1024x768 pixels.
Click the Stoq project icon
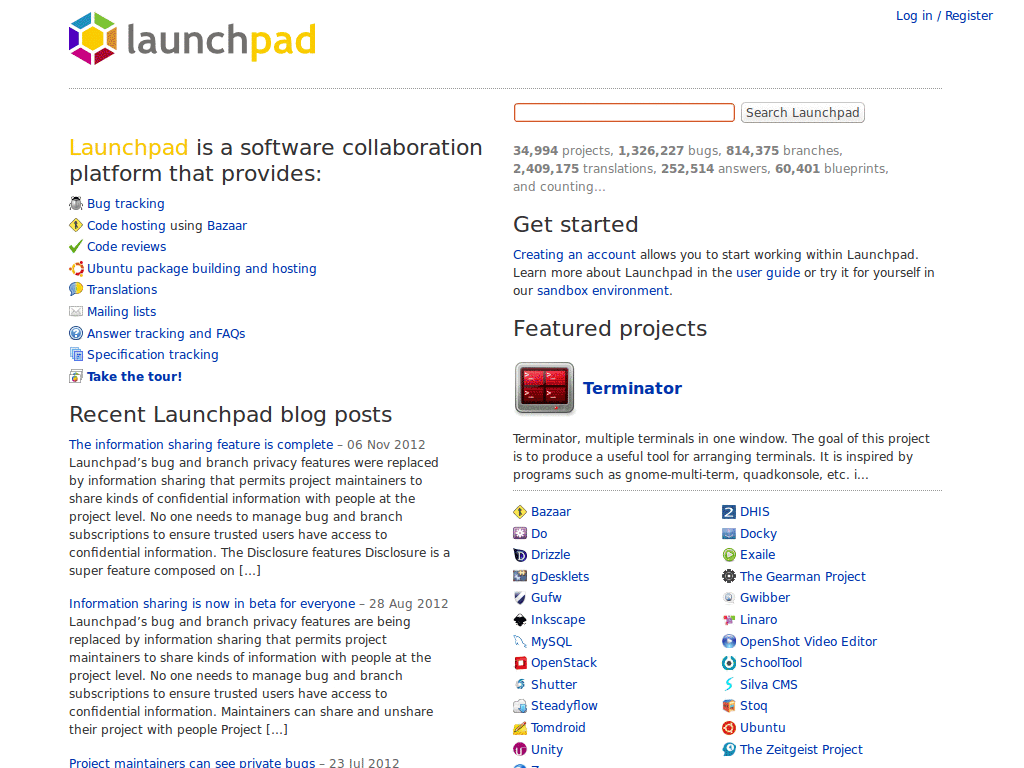pos(729,706)
